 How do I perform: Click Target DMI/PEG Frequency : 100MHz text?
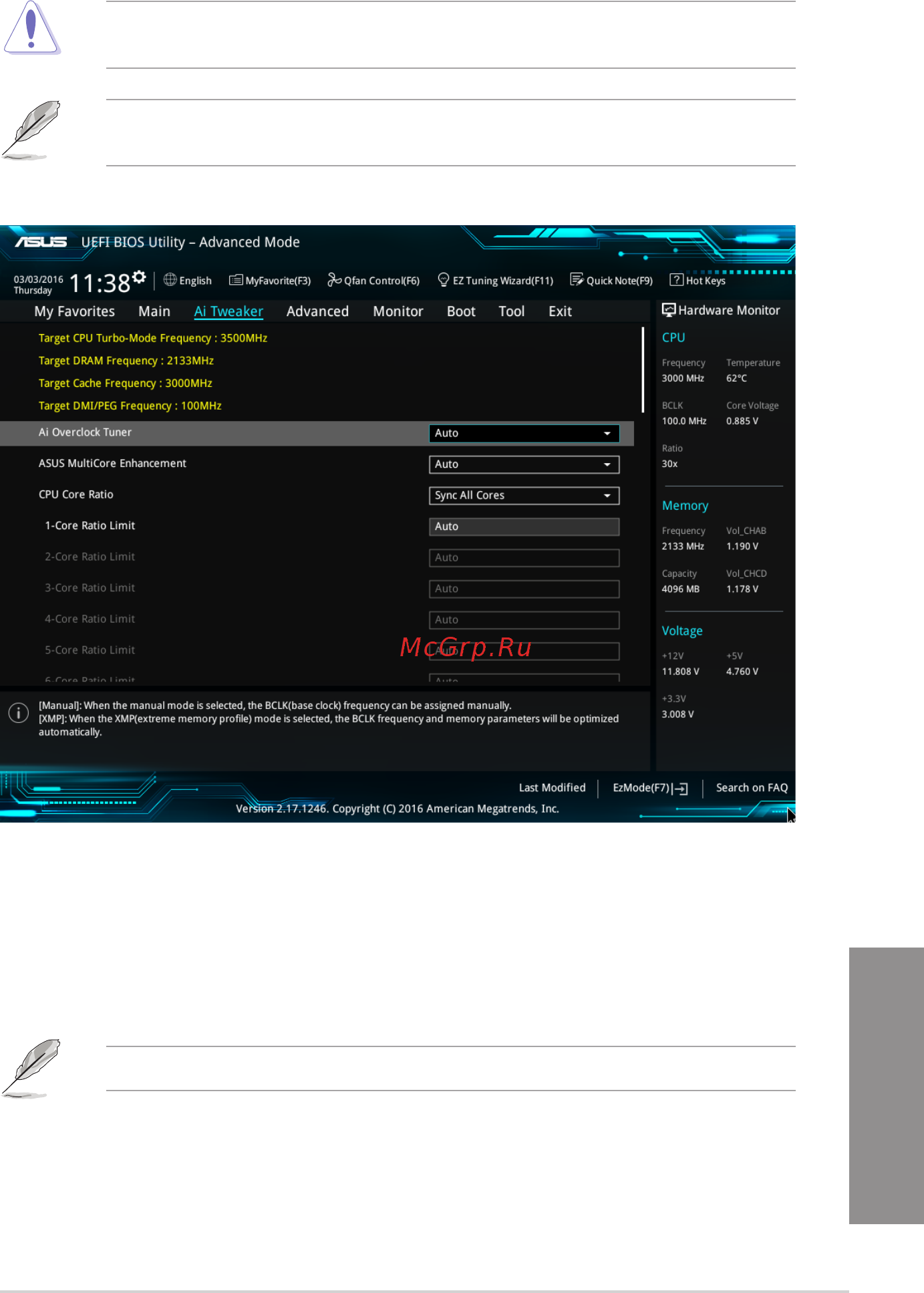[x=130, y=406]
